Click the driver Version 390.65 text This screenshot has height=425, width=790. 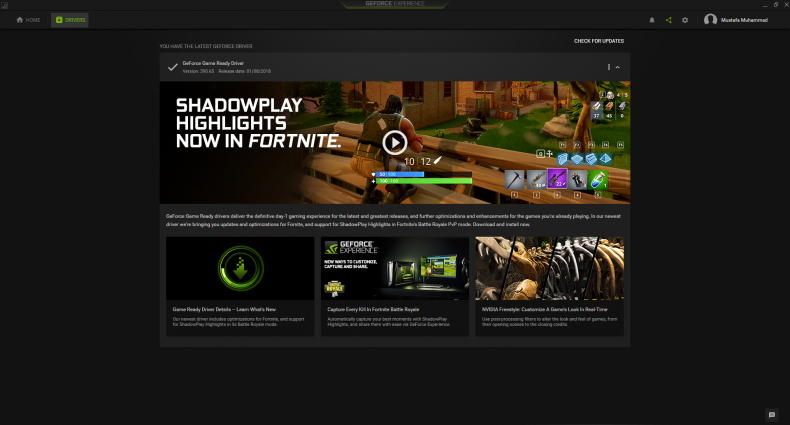pyautogui.click(x=198, y=71)
